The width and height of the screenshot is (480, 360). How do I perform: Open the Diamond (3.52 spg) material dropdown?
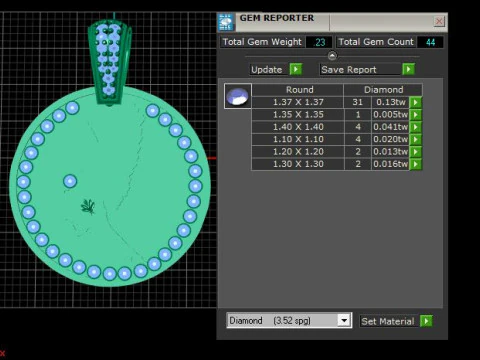pyautogui.click(x=344, y=321)
